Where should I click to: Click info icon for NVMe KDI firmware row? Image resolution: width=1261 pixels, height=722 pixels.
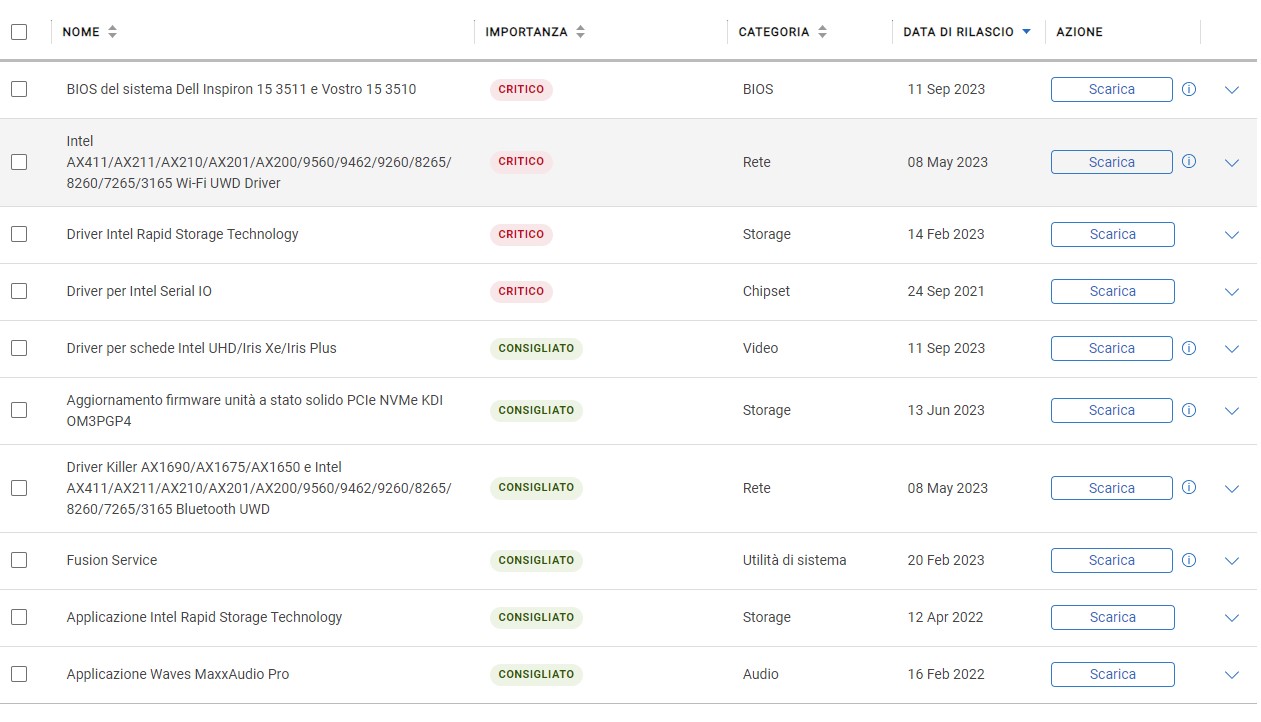click(1189, 410)
